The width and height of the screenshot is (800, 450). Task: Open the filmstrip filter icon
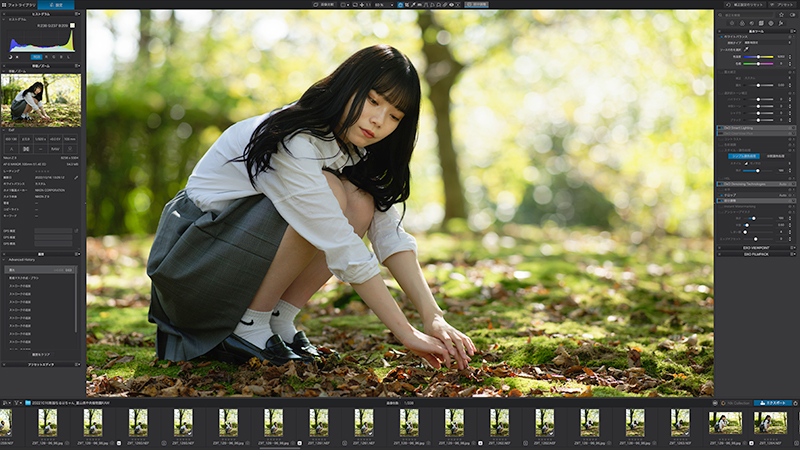point(16,403)
